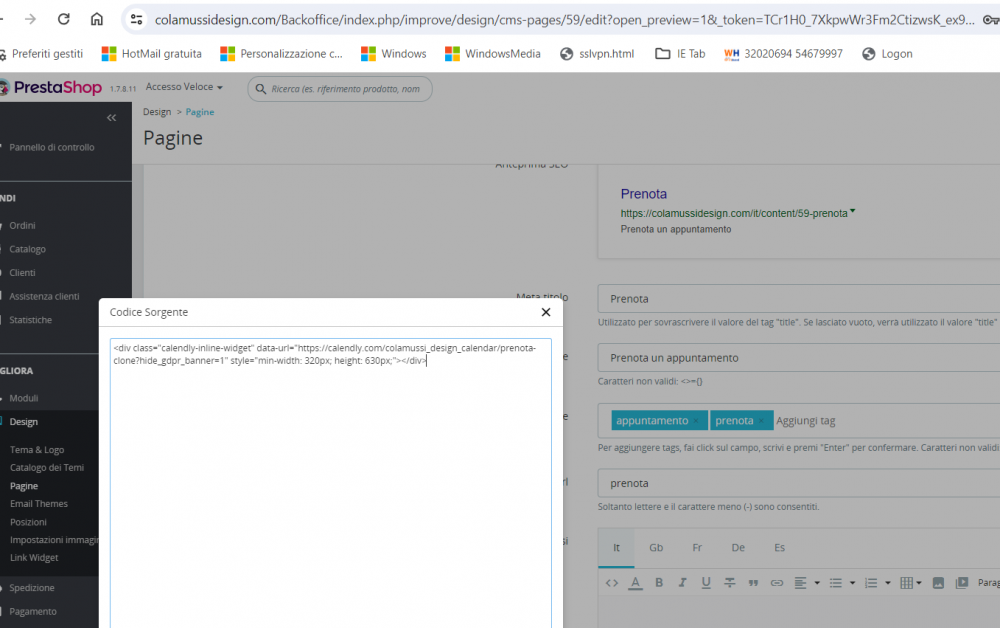
Task: Select Design in the sidebar
Action: click(x=24, y=422)
